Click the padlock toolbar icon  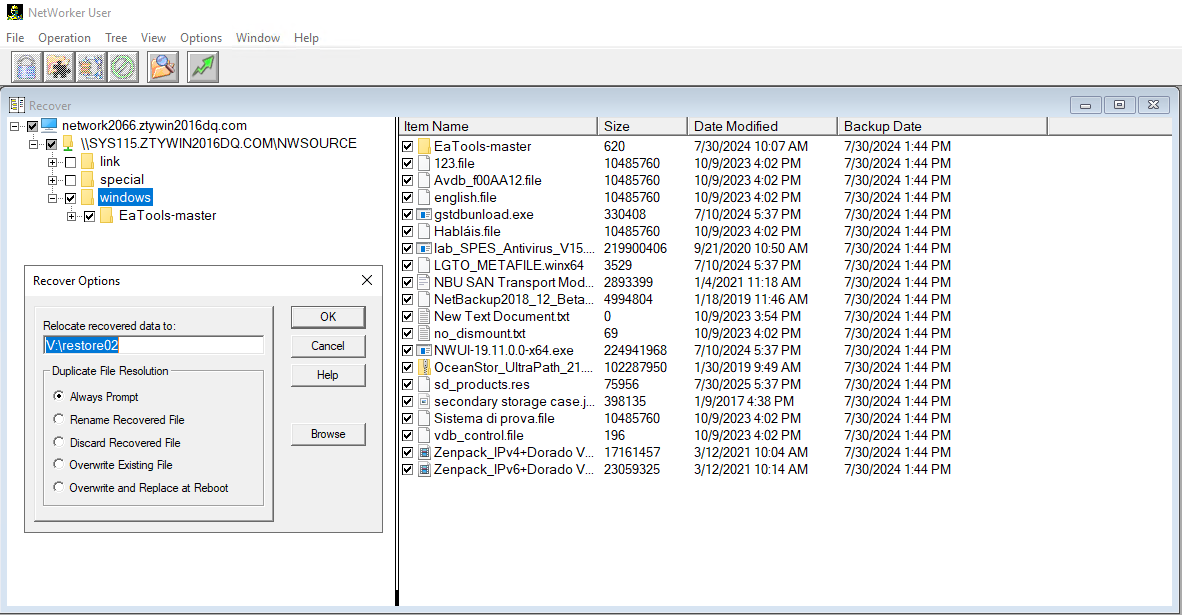coord(26,67)
